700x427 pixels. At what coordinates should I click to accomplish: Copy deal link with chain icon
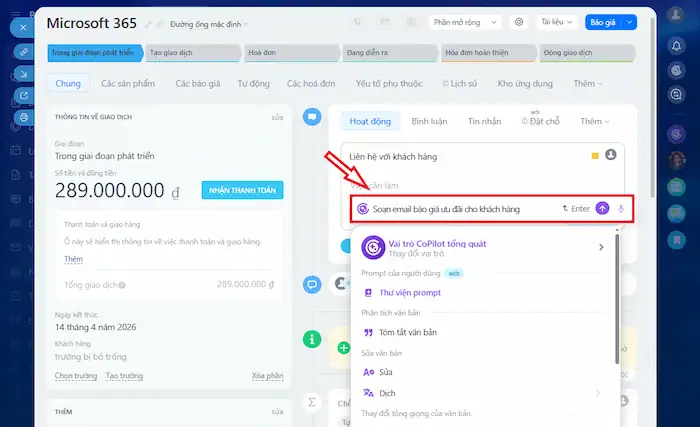[x=24, y=52]
